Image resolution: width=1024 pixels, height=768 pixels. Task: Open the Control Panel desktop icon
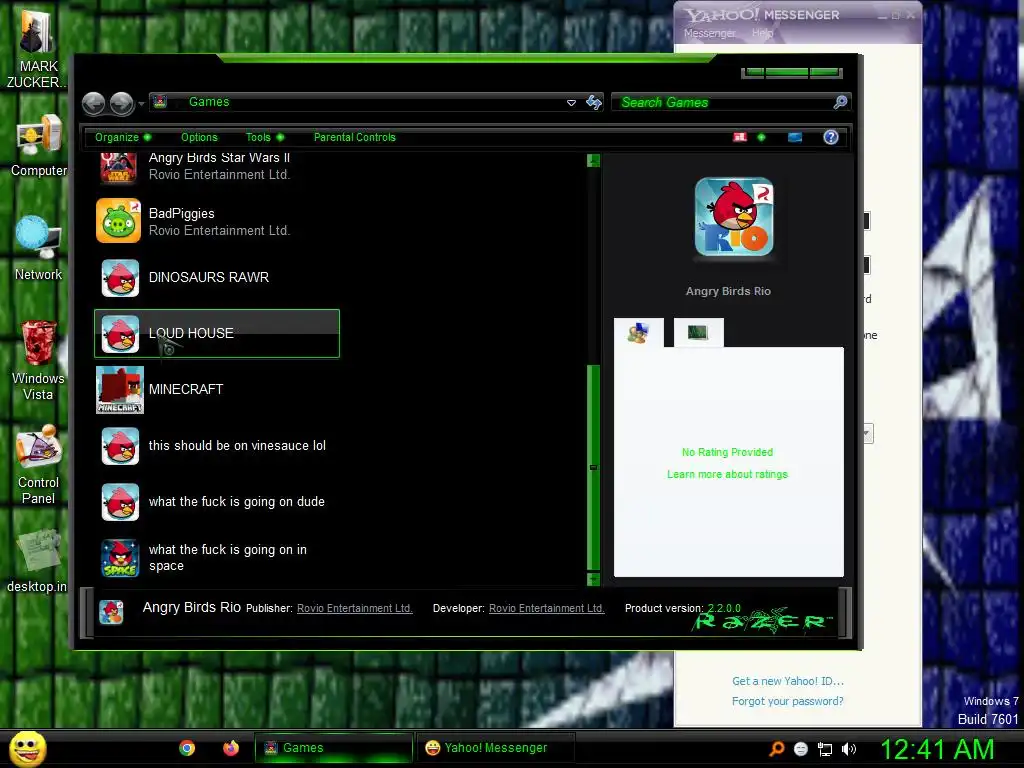tap(39, 464)
